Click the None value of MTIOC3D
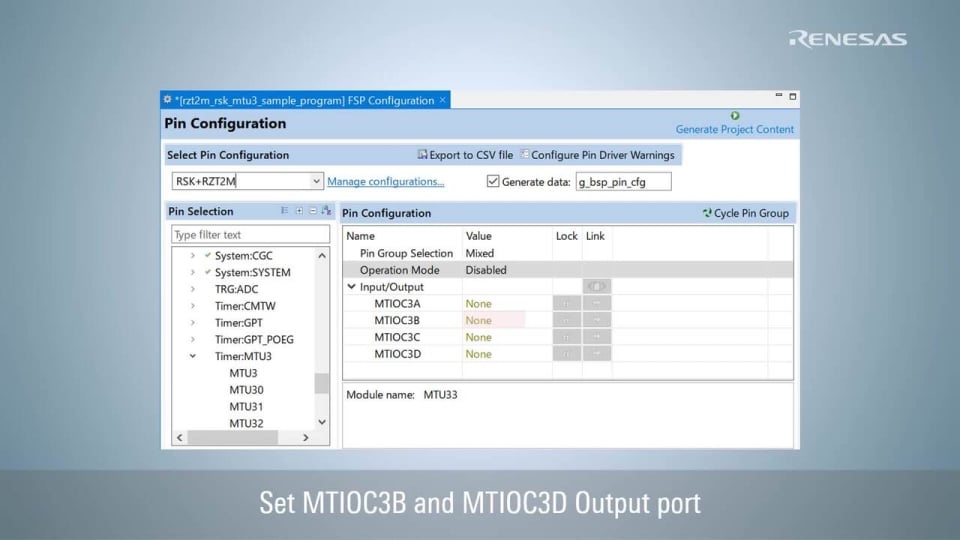 click(x=478, y=354)
